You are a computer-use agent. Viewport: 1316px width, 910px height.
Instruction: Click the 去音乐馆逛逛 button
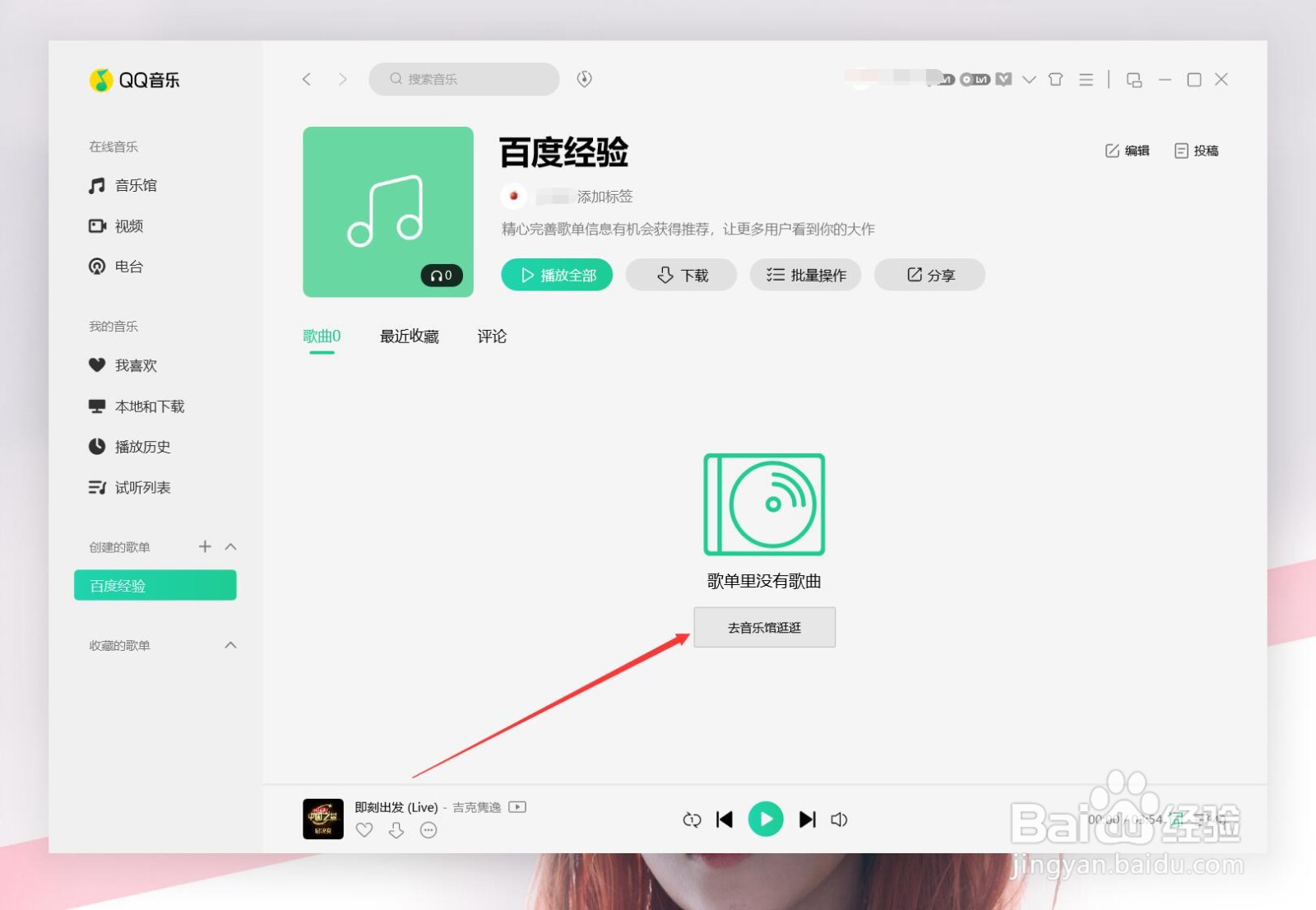point(765,627)
